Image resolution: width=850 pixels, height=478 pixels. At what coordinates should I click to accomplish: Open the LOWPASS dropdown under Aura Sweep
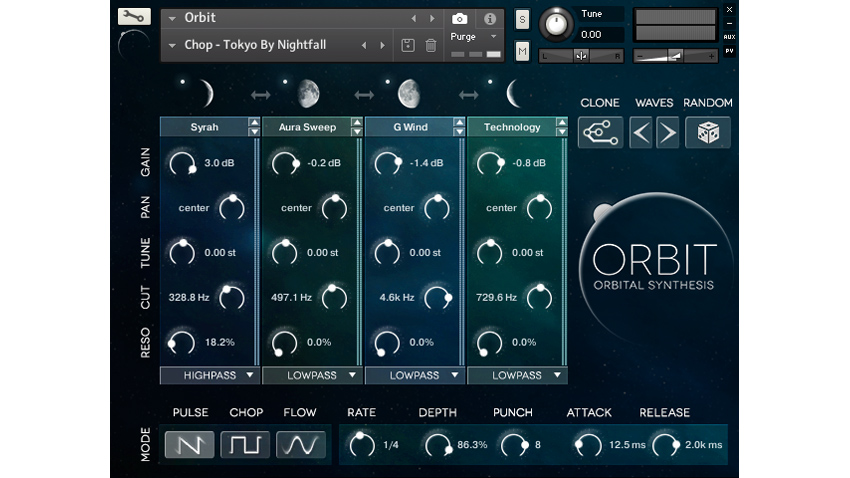pos(312,375)
